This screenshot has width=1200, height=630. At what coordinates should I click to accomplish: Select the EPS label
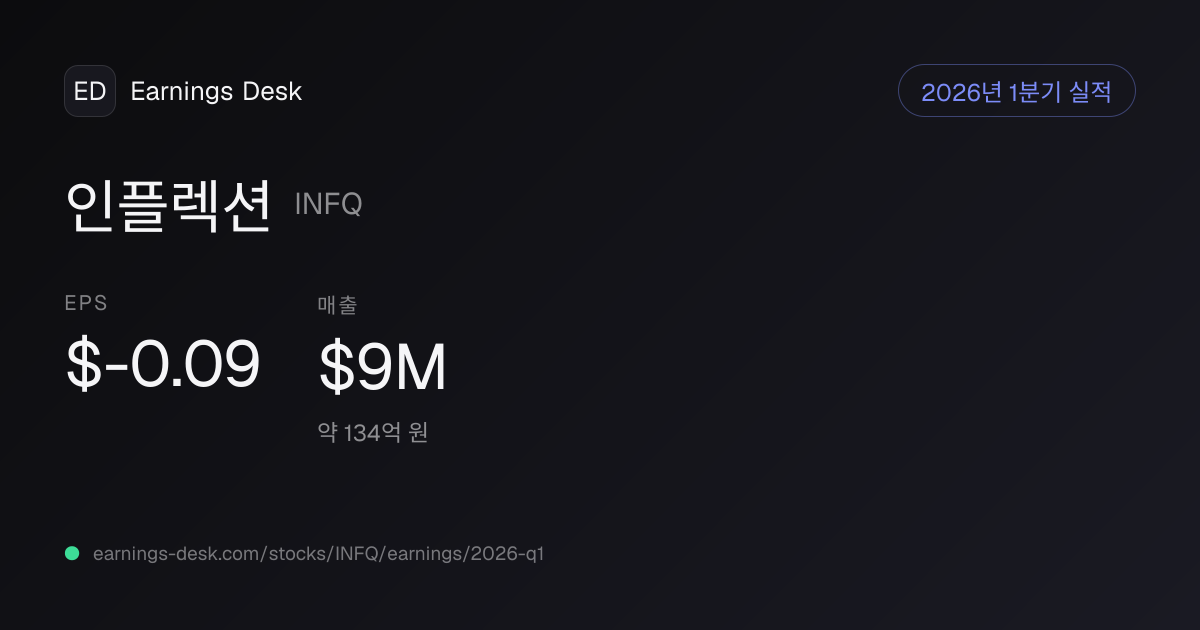pos(86,304)
